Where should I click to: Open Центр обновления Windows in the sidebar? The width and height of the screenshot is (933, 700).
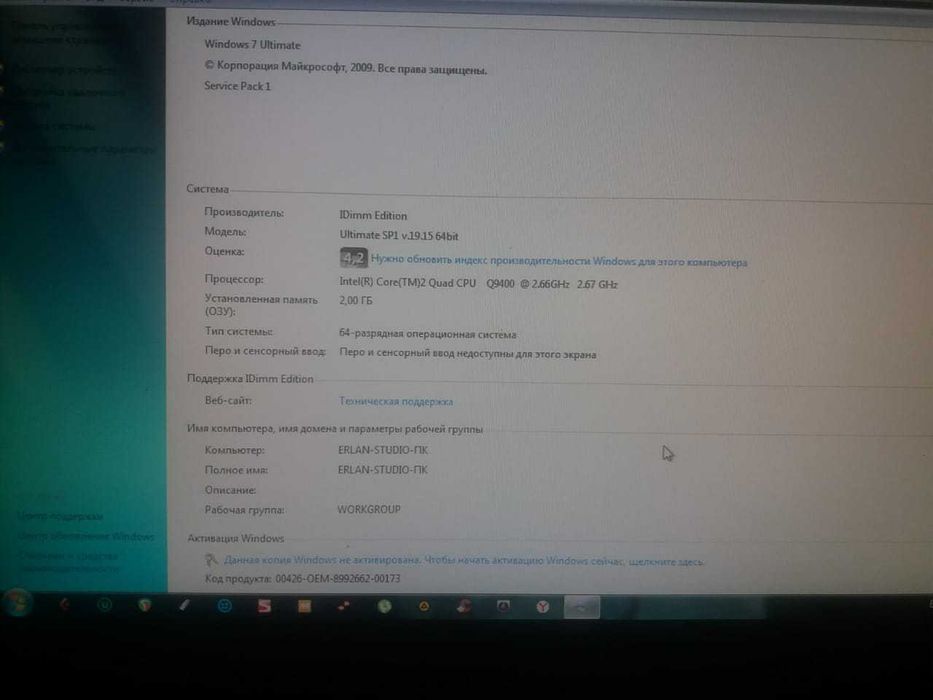pos(86,536)
